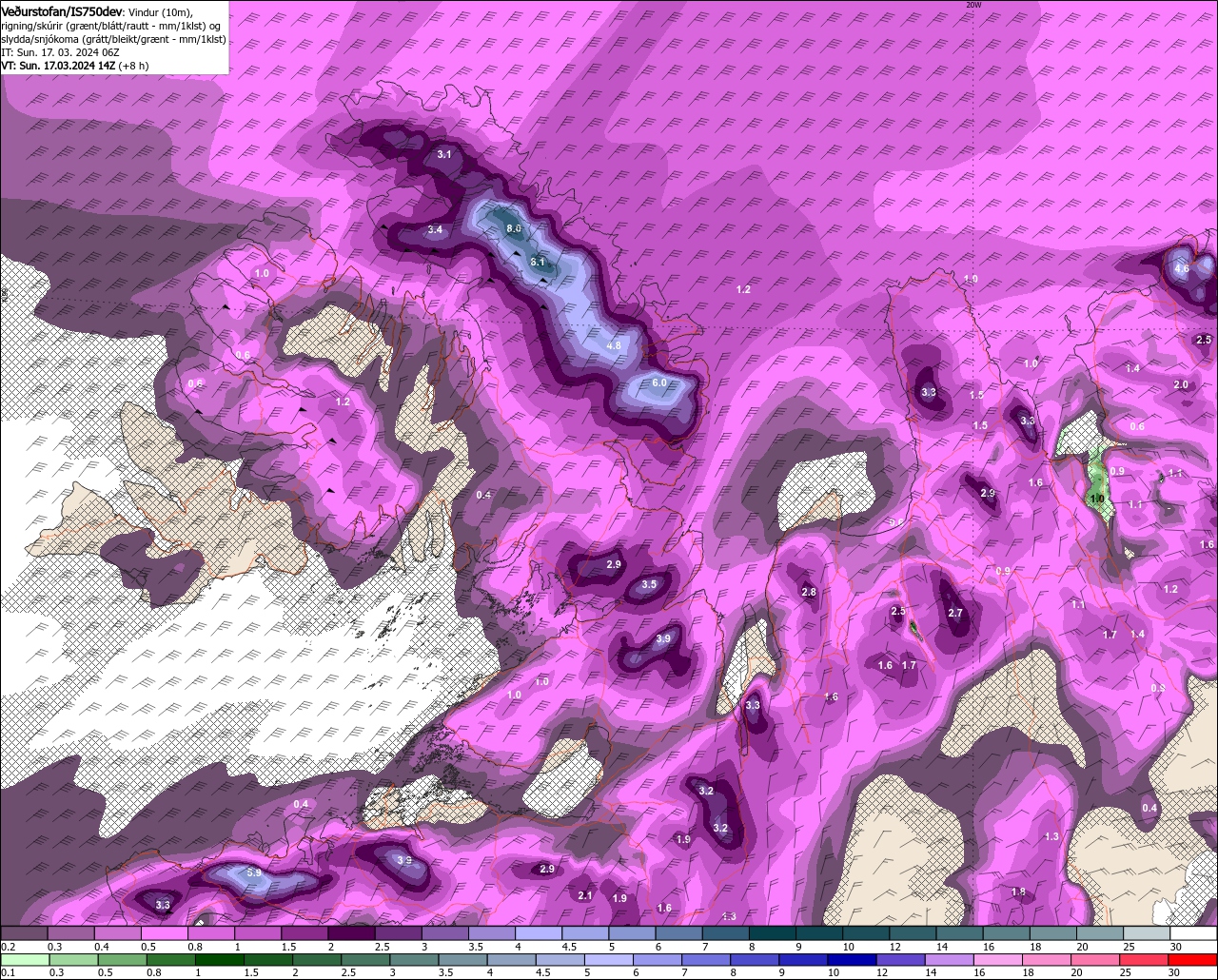Click the 2.8 value label on map
The width and height of the screenshot is (1218, 980).
809,592
